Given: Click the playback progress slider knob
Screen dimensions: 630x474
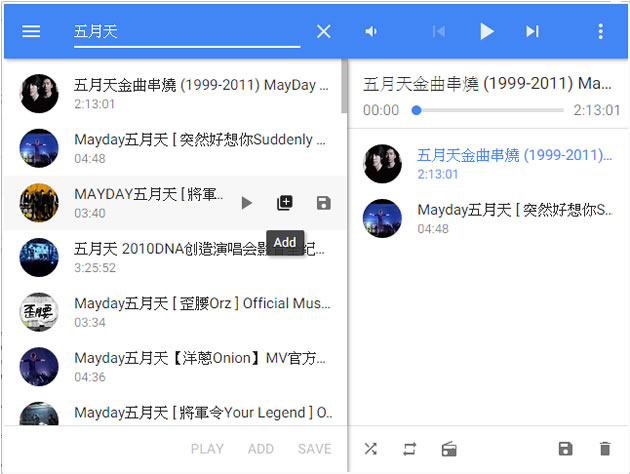Looking at the screenshot, I should pos(417,110).
